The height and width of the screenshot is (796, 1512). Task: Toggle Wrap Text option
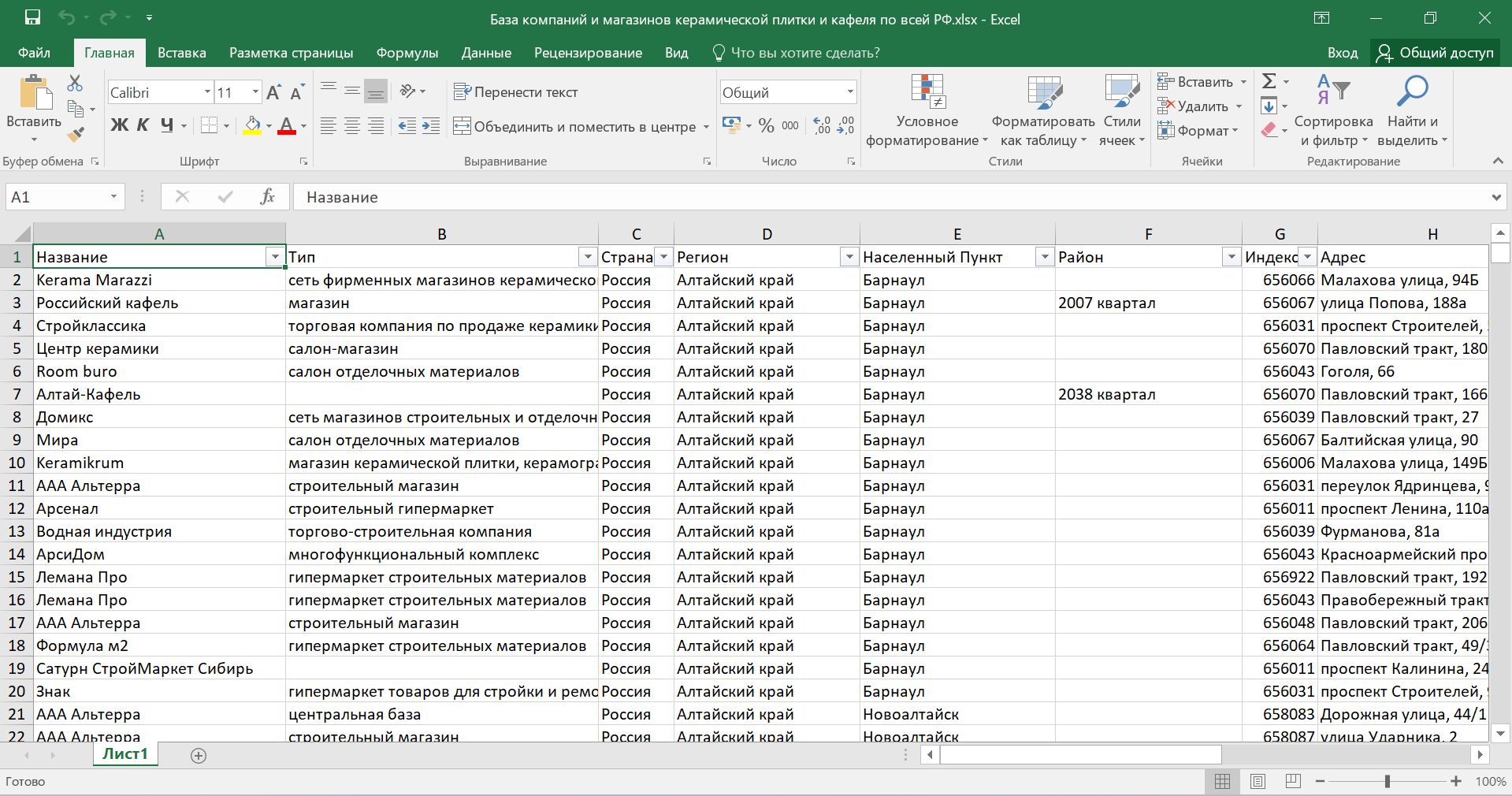coord(516,92)
